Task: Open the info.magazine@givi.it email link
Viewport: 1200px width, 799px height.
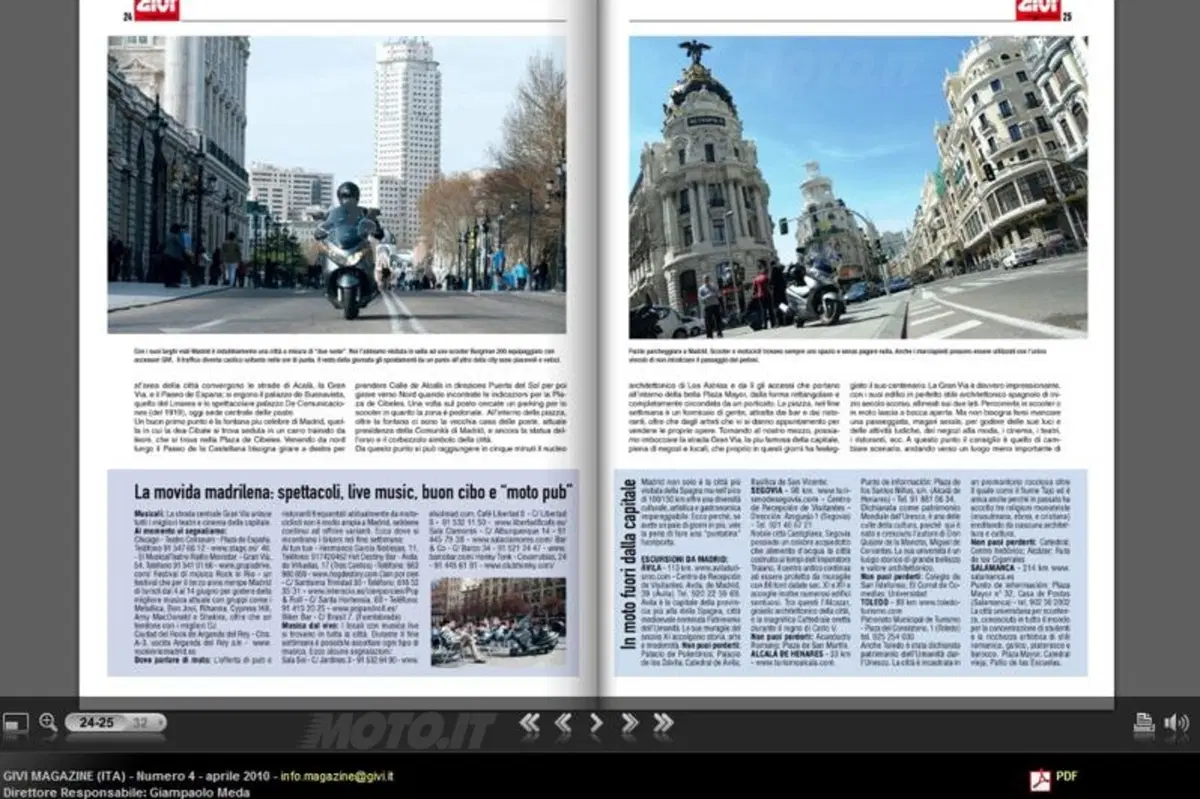Action: coord(336,776)
